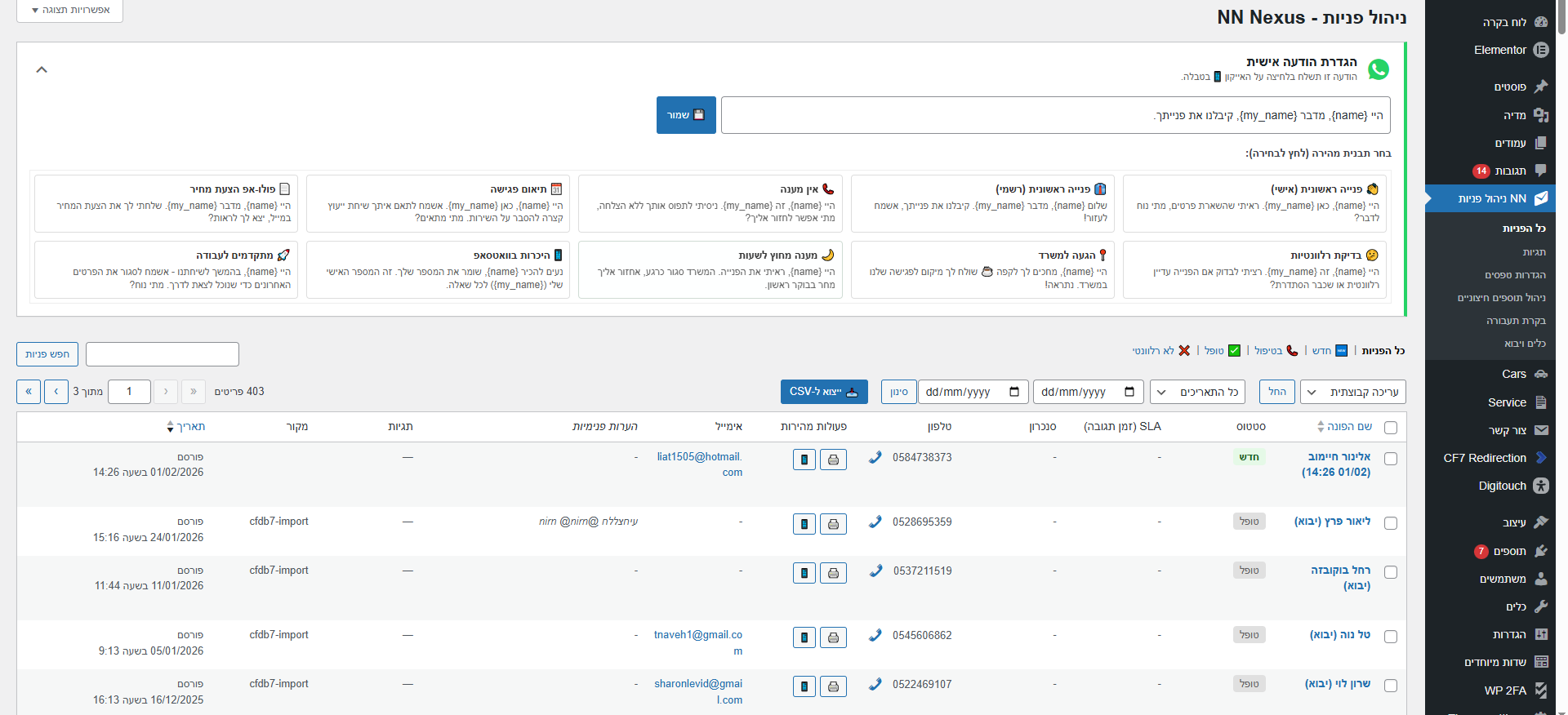Click the personal message text field
1568x715 pixels.
[x=1054, y=115]
